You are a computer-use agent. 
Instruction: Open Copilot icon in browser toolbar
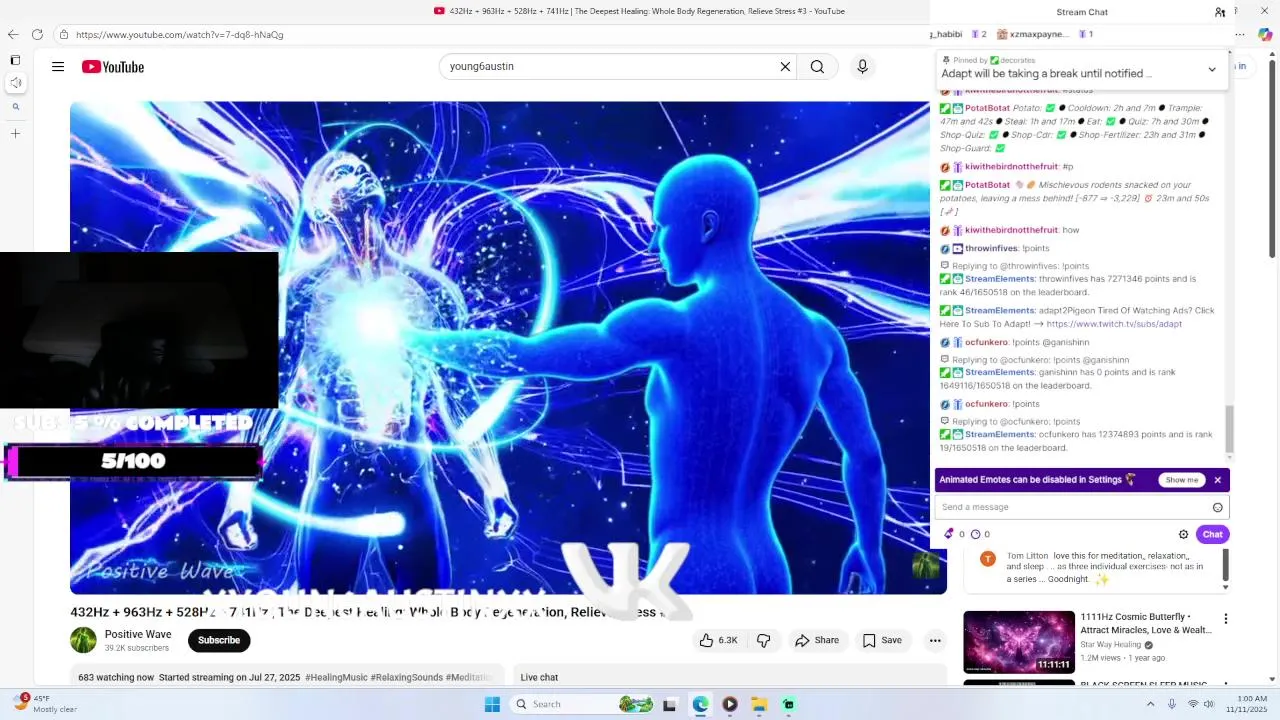pos(1265,34)
